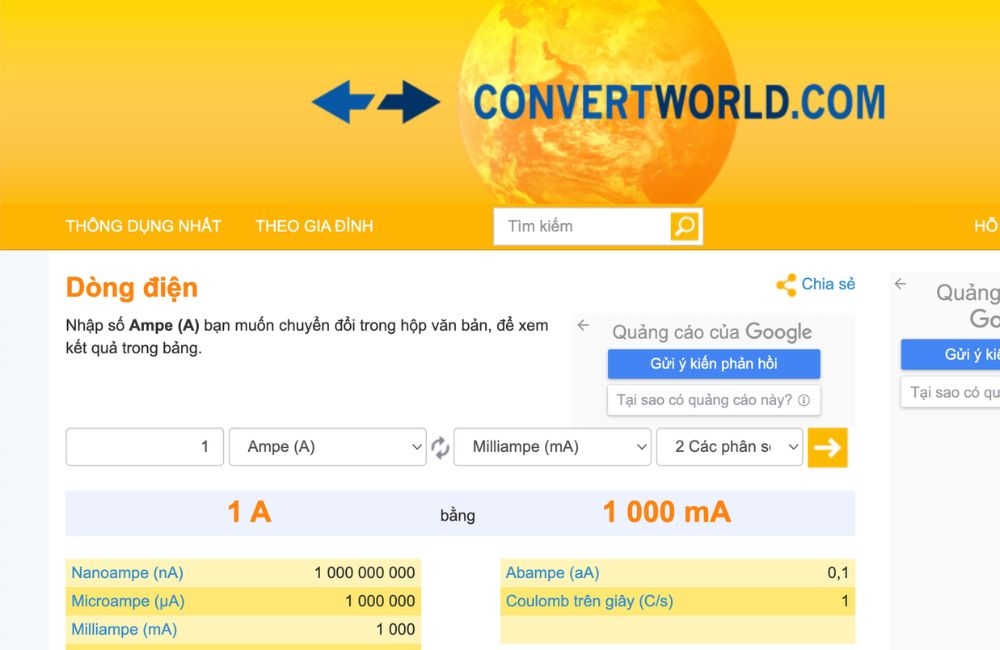Click the magnifying glass search icon
Viewport: 1000px width, 650px height.
685,226
